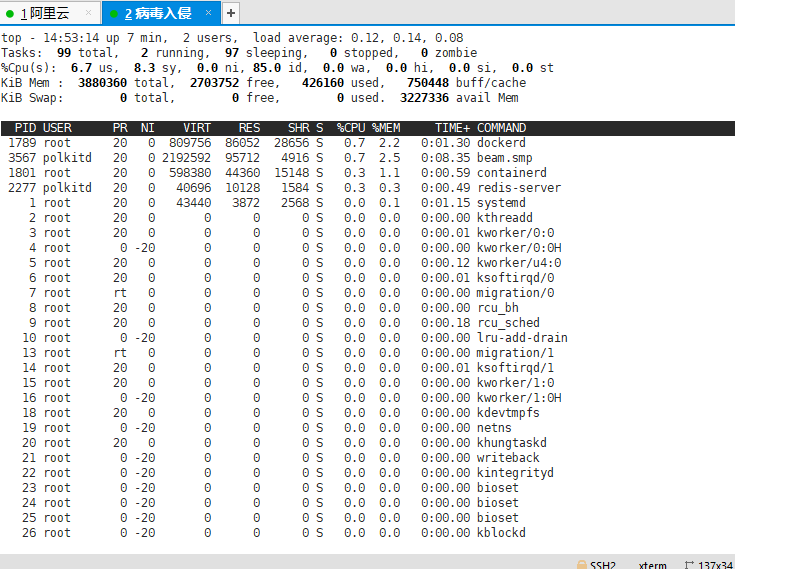Click the rcu_sched process command
The image size is (796, 575).
508,323
